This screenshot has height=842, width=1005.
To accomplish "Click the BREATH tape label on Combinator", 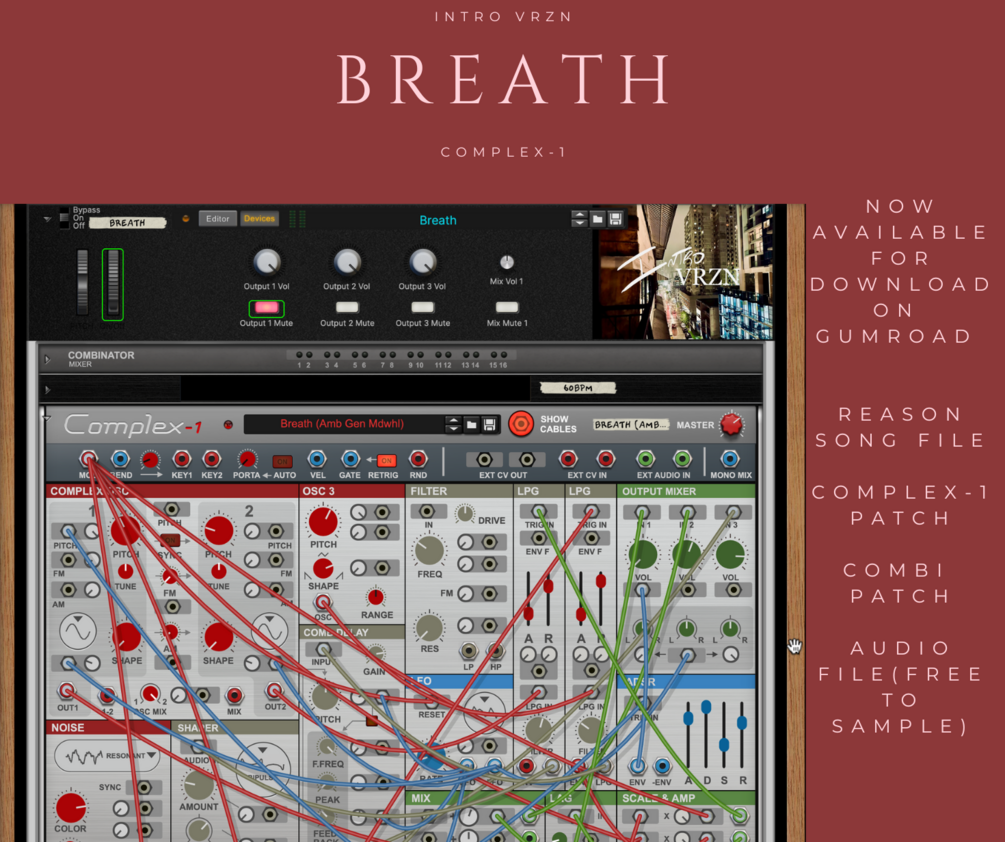I will (x=128, y=223).
